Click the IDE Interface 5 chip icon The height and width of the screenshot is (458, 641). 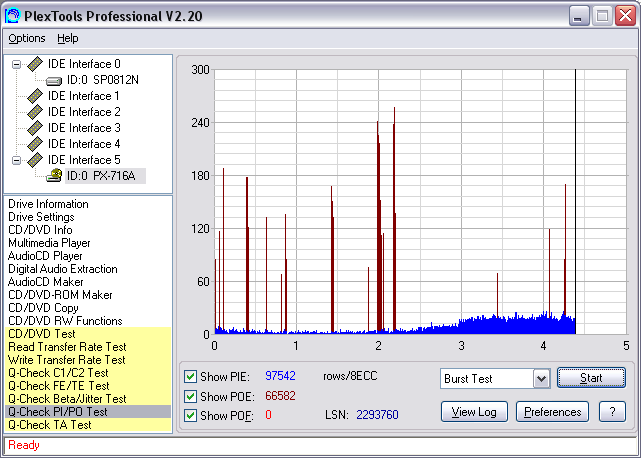coord(35,160)
